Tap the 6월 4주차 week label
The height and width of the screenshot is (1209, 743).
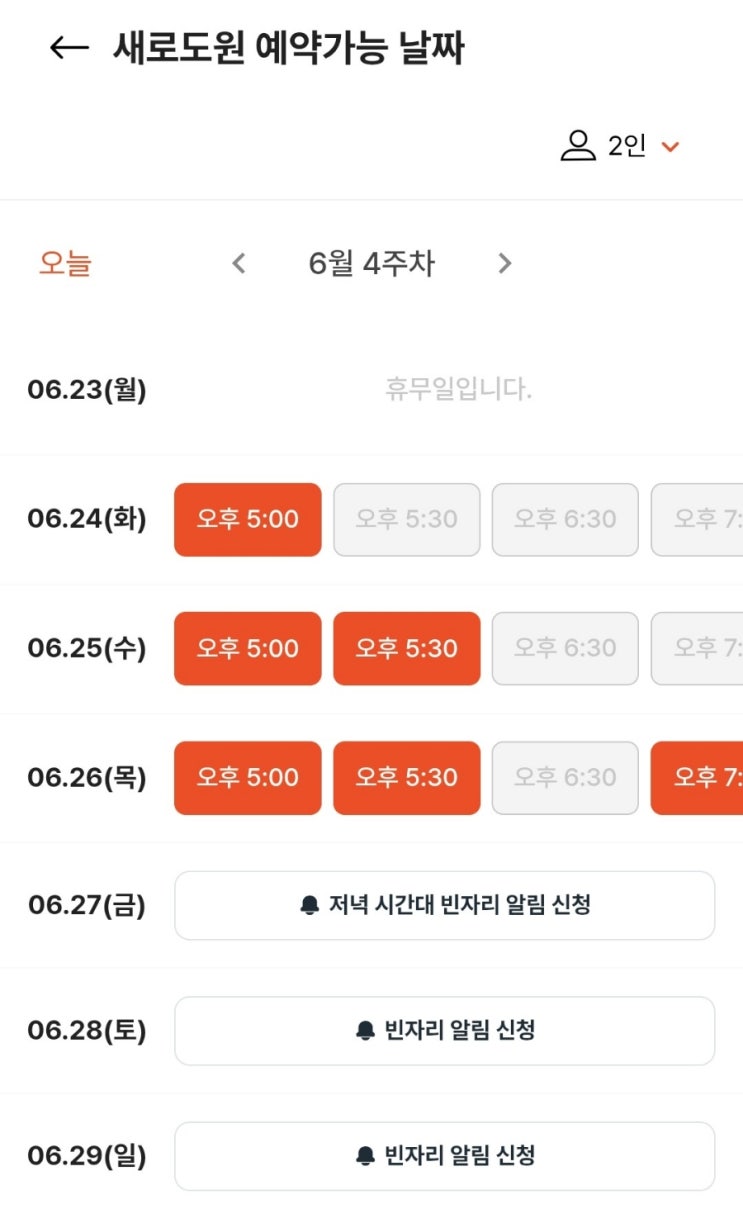click(371, 264)
